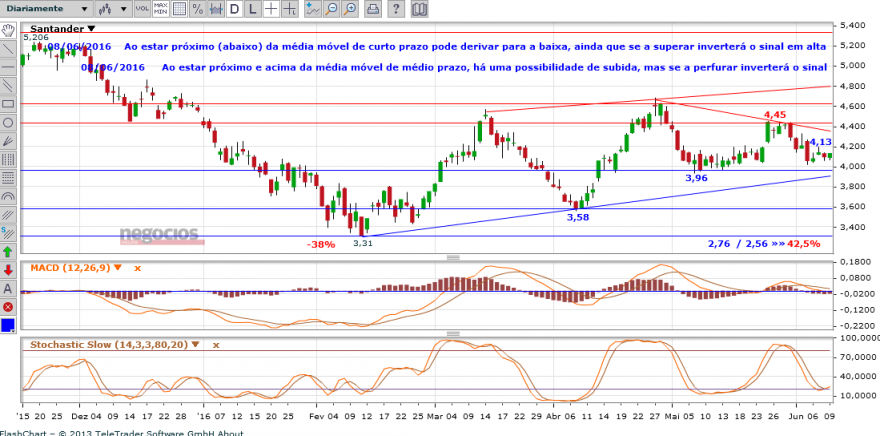Click the divider handle above MACD panel
Image resolution: width=880 pixels, height=436 pixels.
coord(453,258)
